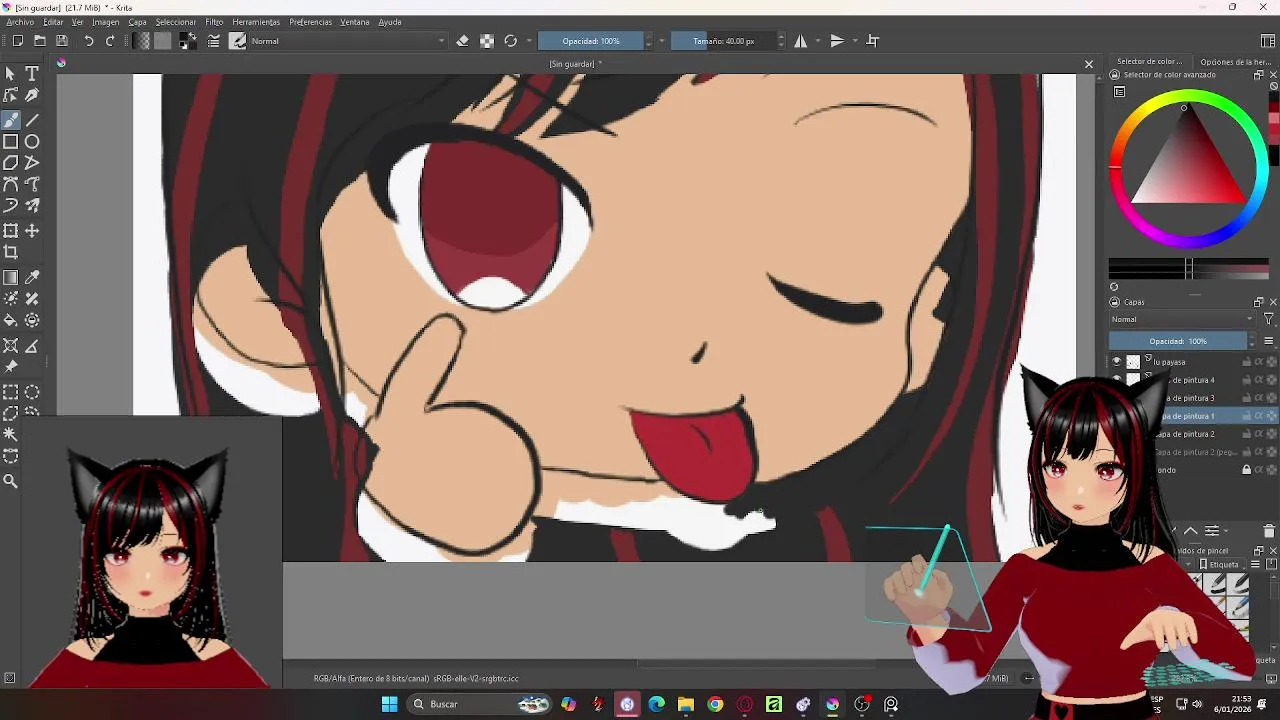Toggle wrap-around mode icon
This screenshot has height=720, width=1280.
point(873,41)
